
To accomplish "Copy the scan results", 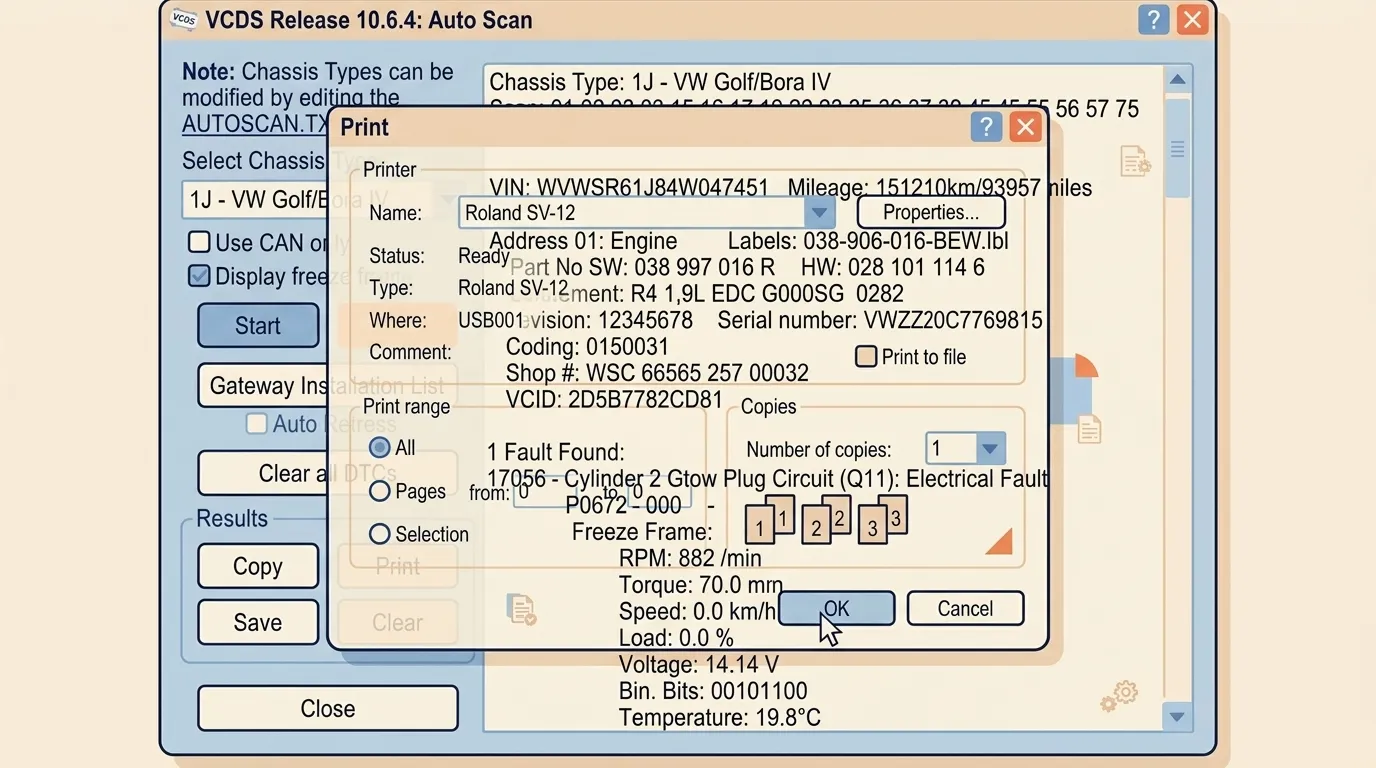I will [x=258, y=566].
